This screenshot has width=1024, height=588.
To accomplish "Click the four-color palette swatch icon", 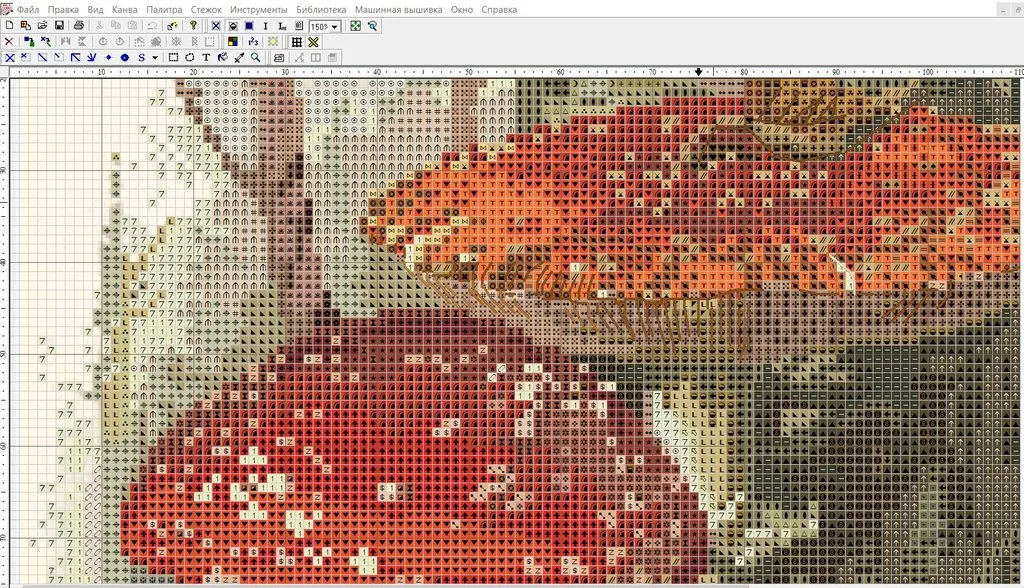I will [233, 42].
